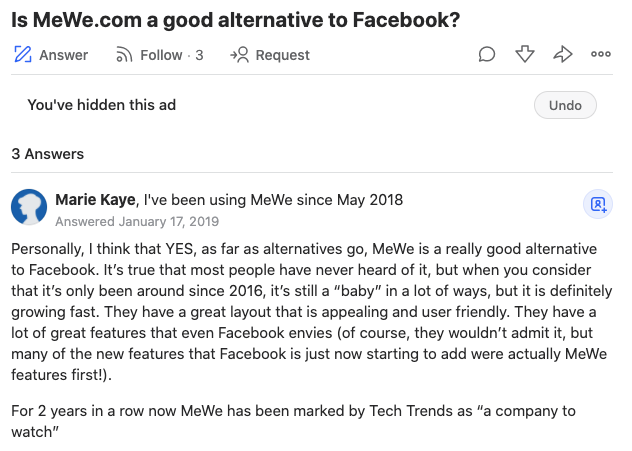Viewport: 632px width, 451px height.
Task: Open the three-dot more options menu
Action: tap(601, 54)
